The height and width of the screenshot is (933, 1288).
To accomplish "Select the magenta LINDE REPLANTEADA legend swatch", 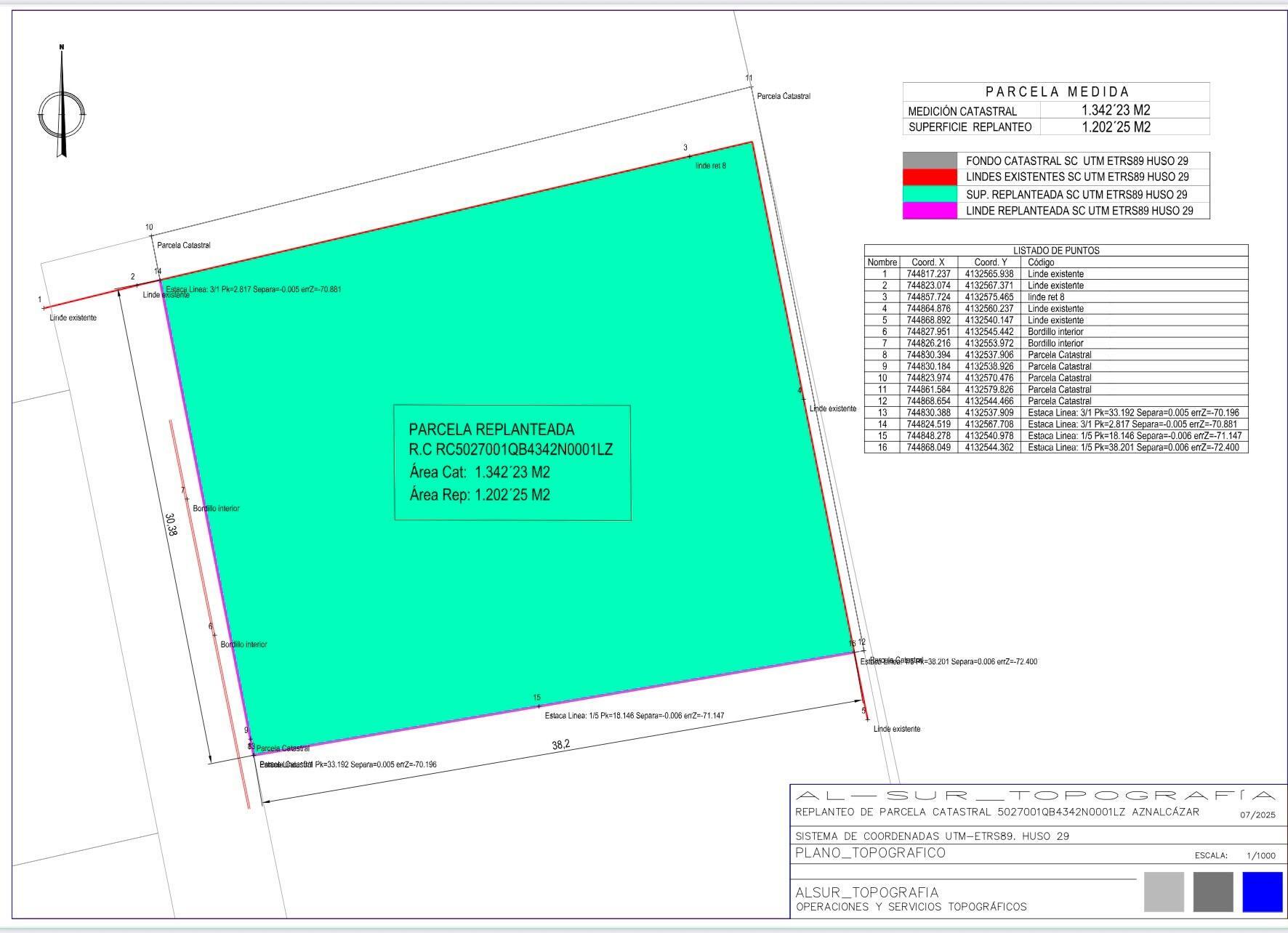I will (x=930, y=211).
